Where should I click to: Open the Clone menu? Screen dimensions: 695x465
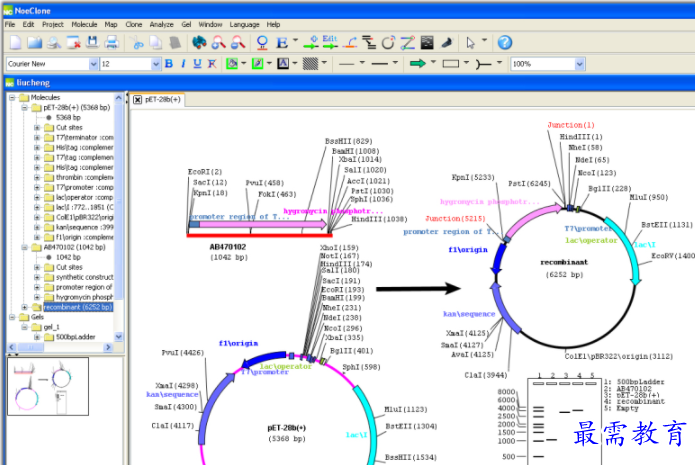coord(133,24)
